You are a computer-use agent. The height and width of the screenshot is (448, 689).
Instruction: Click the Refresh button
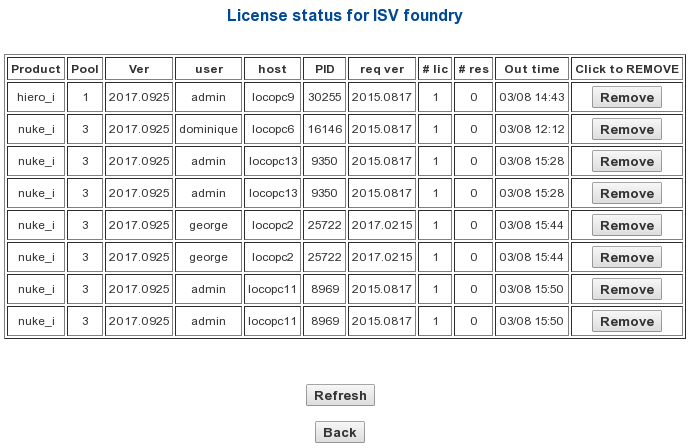point(340,395)
